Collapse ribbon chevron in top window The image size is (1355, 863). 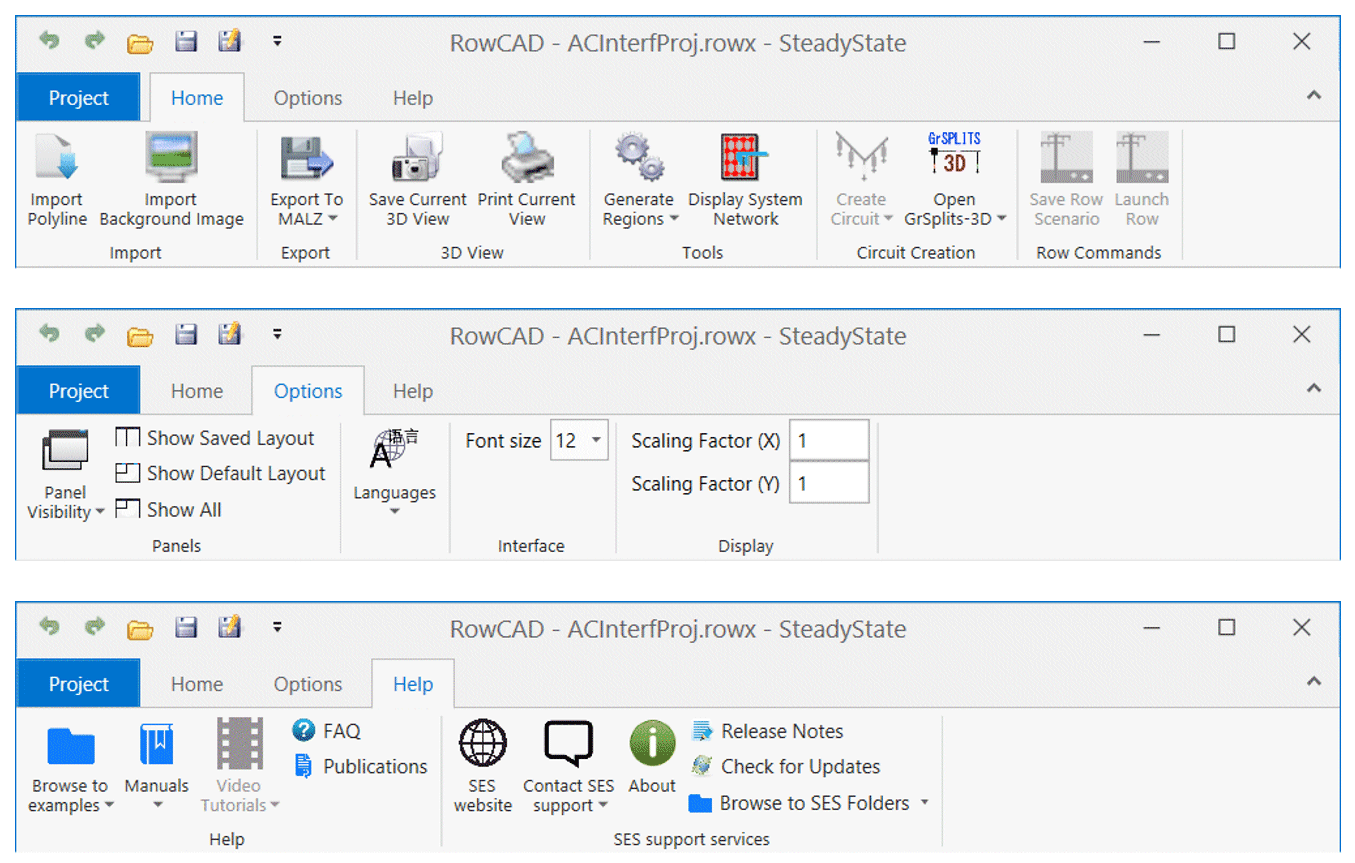click(1314, 96)
